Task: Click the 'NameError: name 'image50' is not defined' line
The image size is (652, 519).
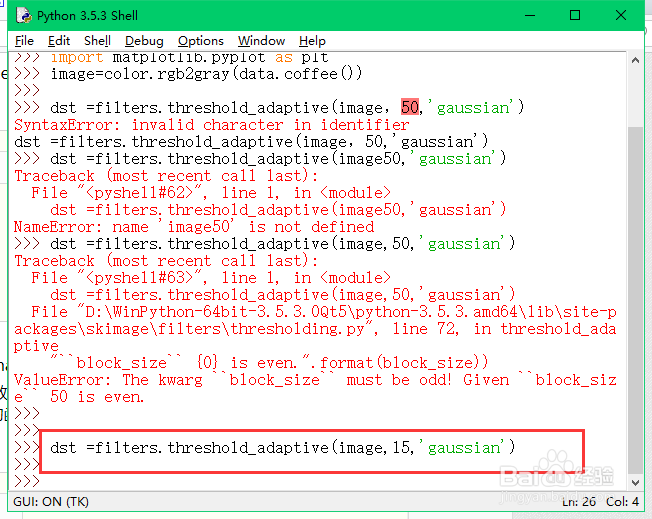Action: 194,227
